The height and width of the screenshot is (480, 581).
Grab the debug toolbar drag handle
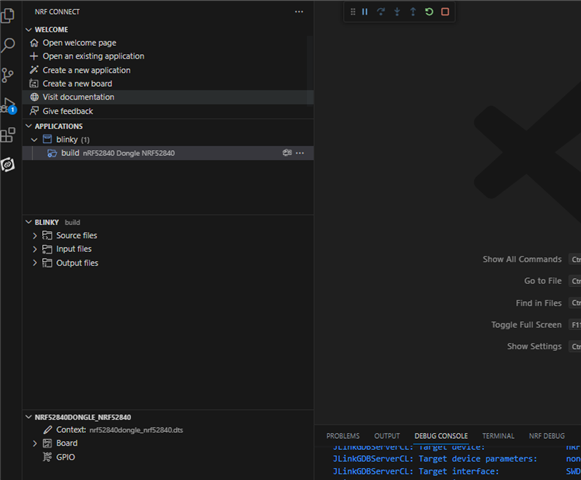[x=353, y=12]
